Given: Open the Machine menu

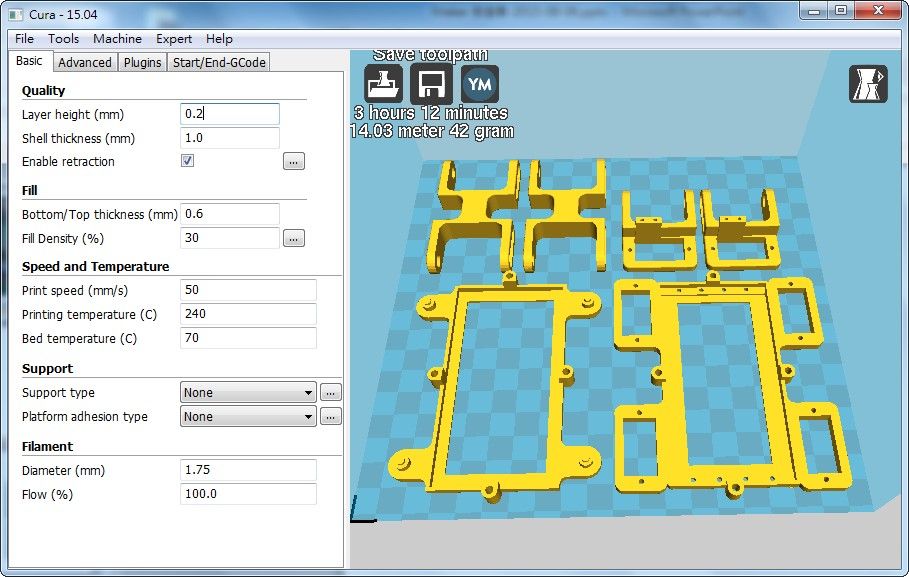Looking at the screenshot, I should pyautogui.click(x=117, y=39).
